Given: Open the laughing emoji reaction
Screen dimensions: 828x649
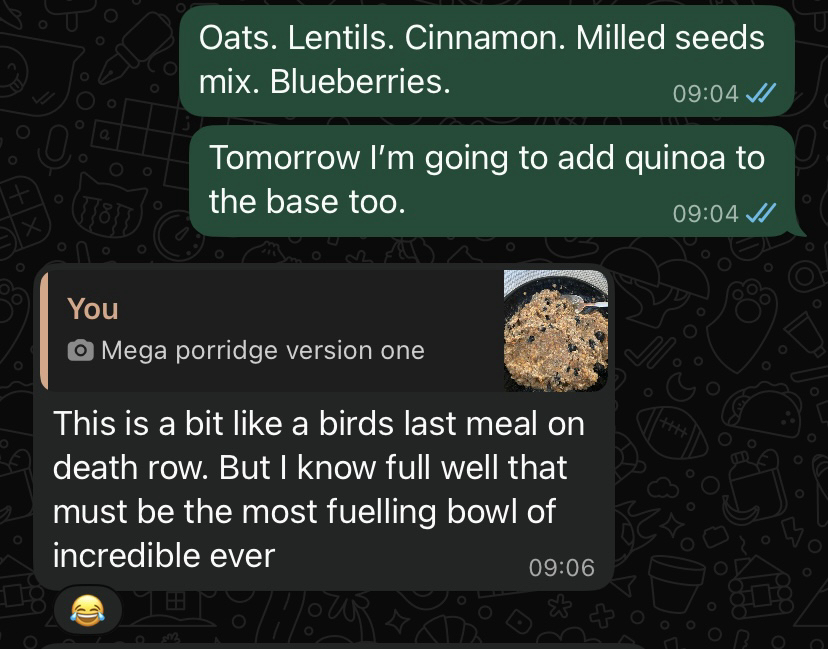Looking at the screenshot, I should point(89,608).
